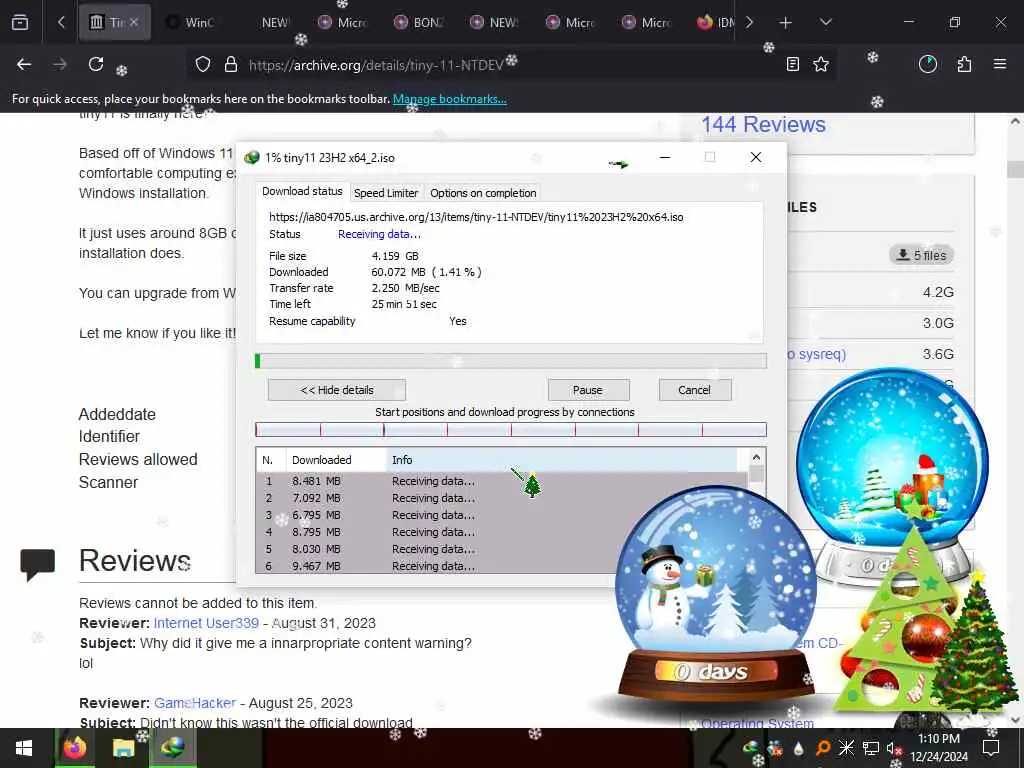Select connection row 2 with 7.092 MB
1024x768 pixels.
(x=501, y=498)
